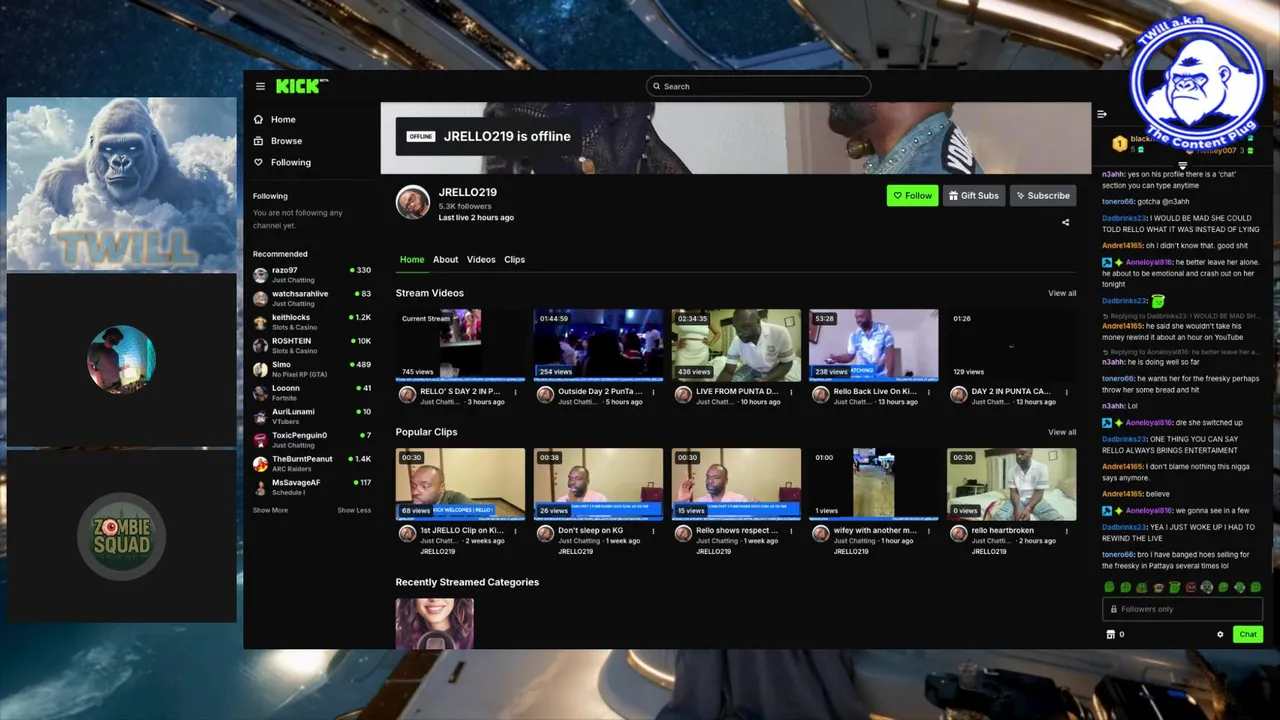Open the Looonn recommended channel

[x=311, y=392]
